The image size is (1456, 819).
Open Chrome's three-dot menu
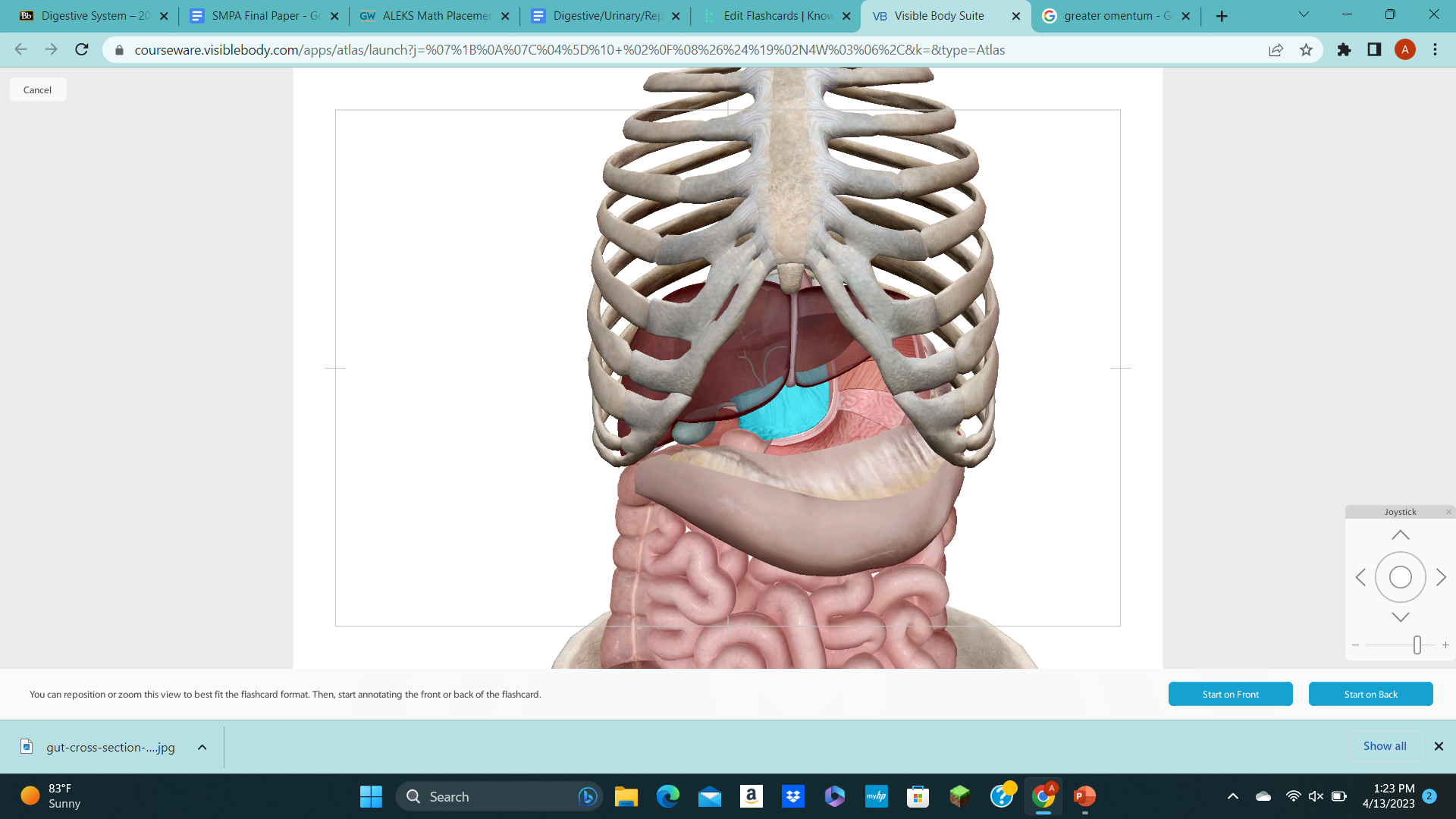[x=1434, y=50]
